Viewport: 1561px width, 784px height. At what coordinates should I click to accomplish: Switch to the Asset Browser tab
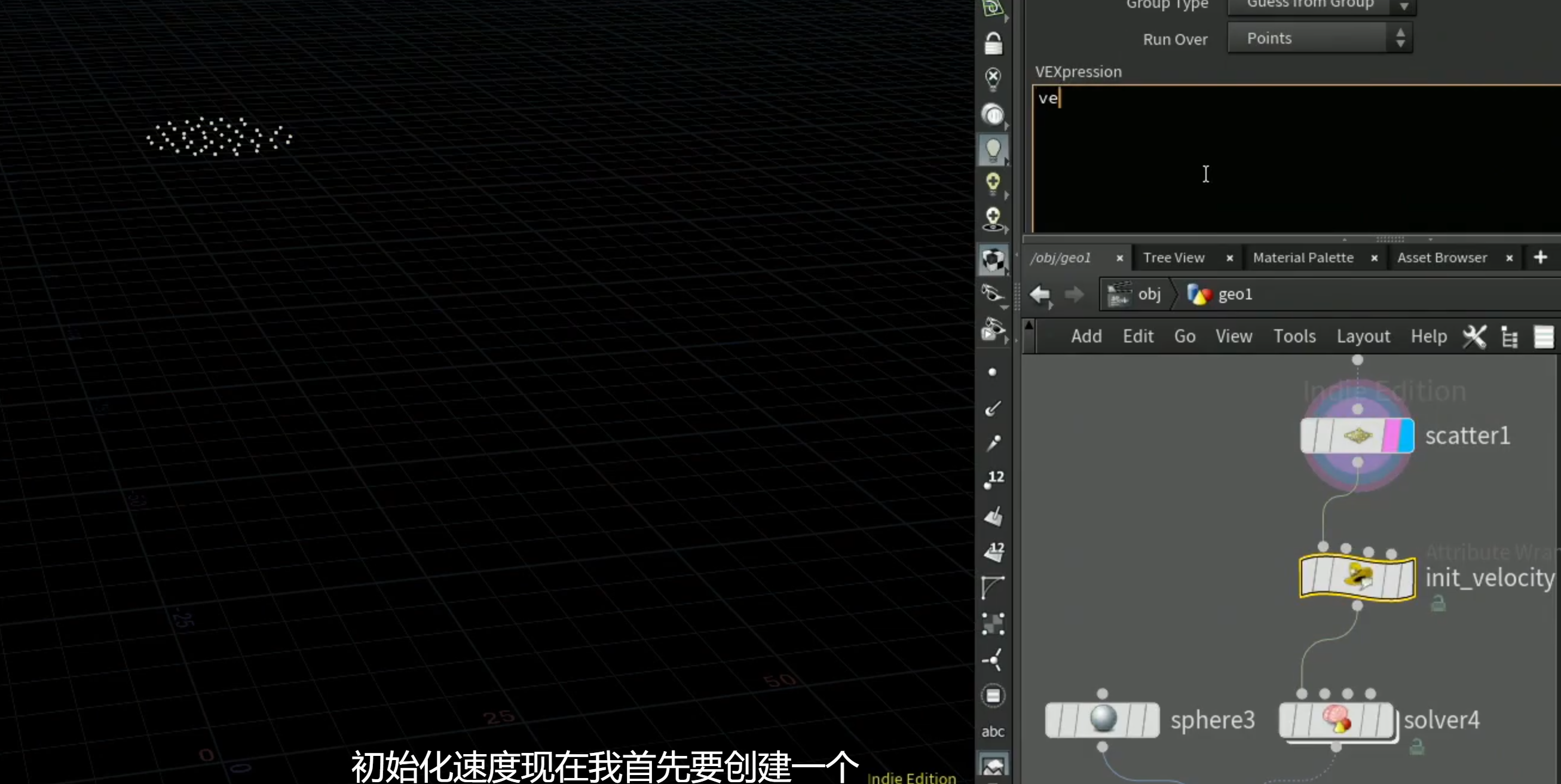point(1441,258)
